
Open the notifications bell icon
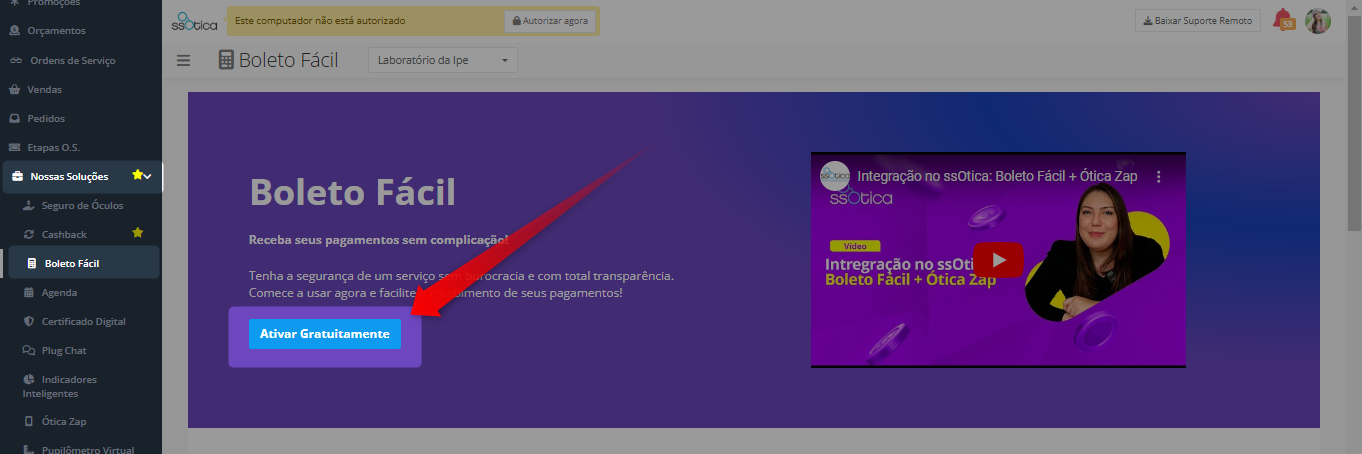[x=1282, y=19]
